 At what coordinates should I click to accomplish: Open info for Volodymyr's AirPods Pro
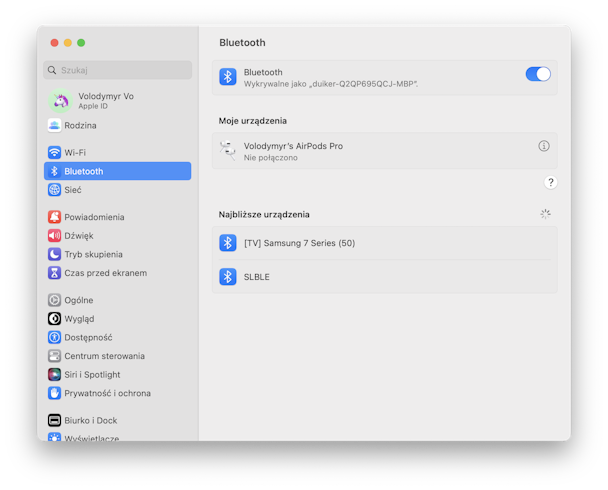(544, 146)
